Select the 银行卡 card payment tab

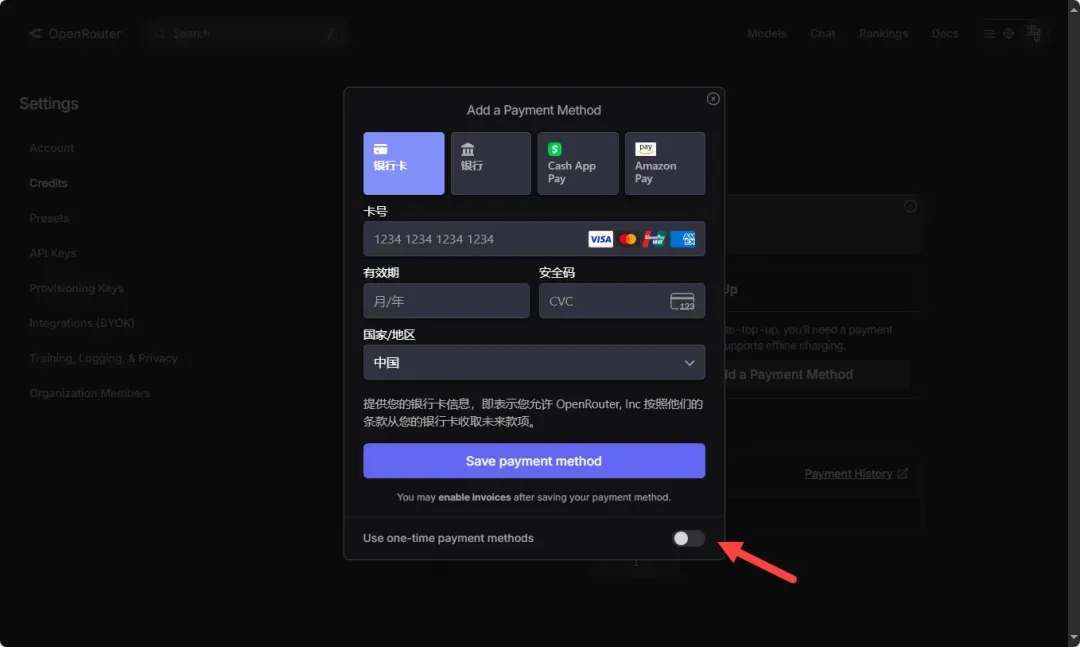pos(403,163)
